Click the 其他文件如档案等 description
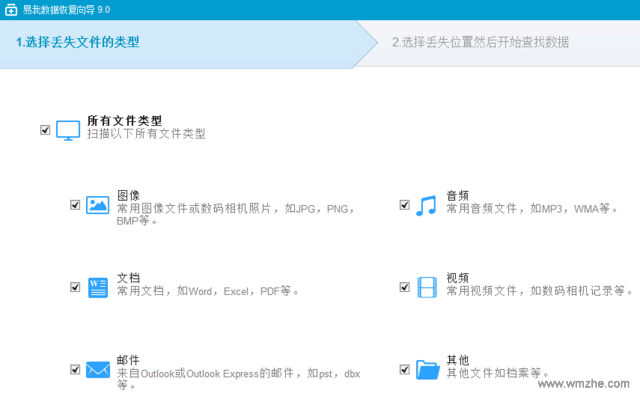Screen dimensions: 640x402 click(498, 373)
